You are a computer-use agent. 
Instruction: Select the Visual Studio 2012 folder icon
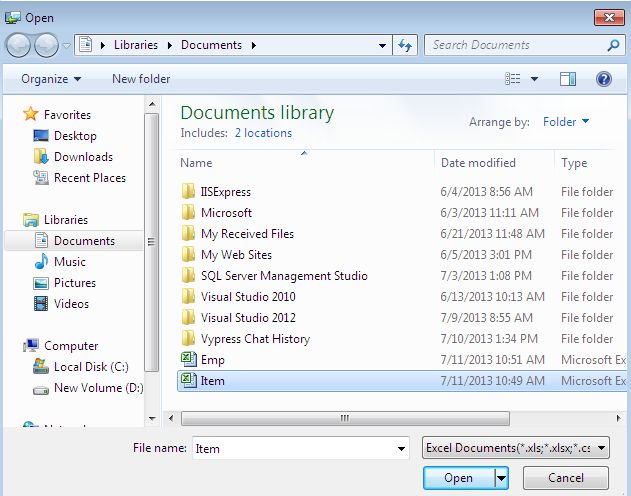188,317
